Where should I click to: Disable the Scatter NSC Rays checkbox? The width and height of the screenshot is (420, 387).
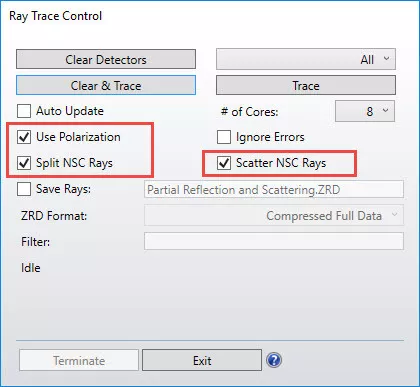[x=224, y=163]
